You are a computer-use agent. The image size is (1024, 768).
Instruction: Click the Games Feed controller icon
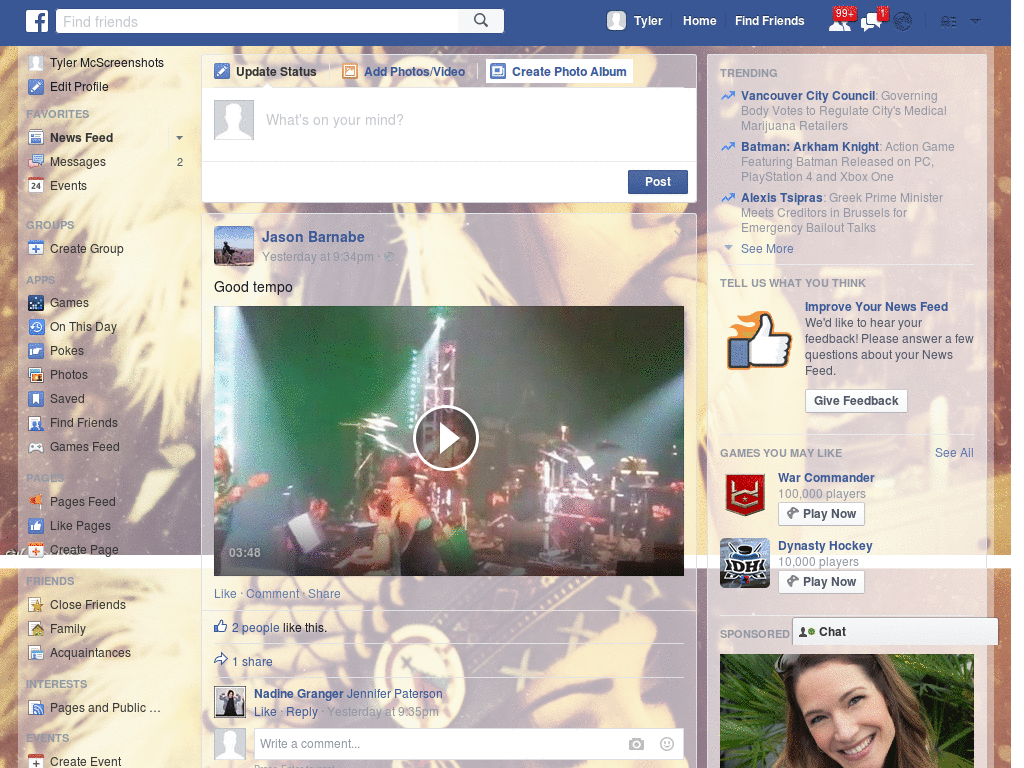coord(37,447)
